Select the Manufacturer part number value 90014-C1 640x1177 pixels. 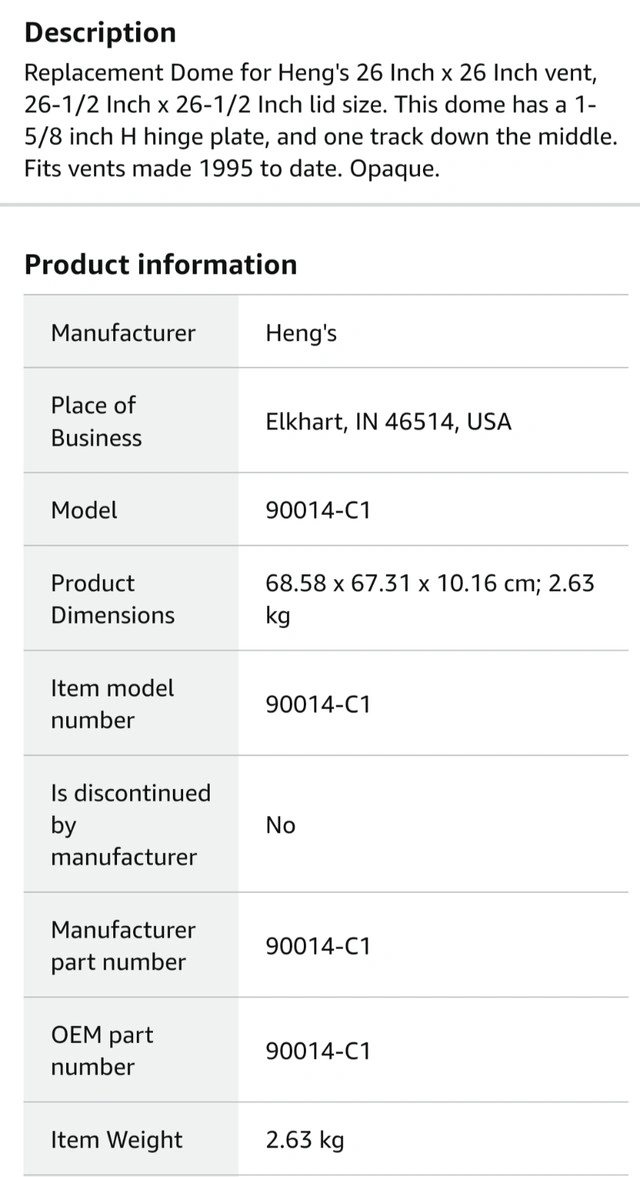pyautogui.click(x=318, y=946)
